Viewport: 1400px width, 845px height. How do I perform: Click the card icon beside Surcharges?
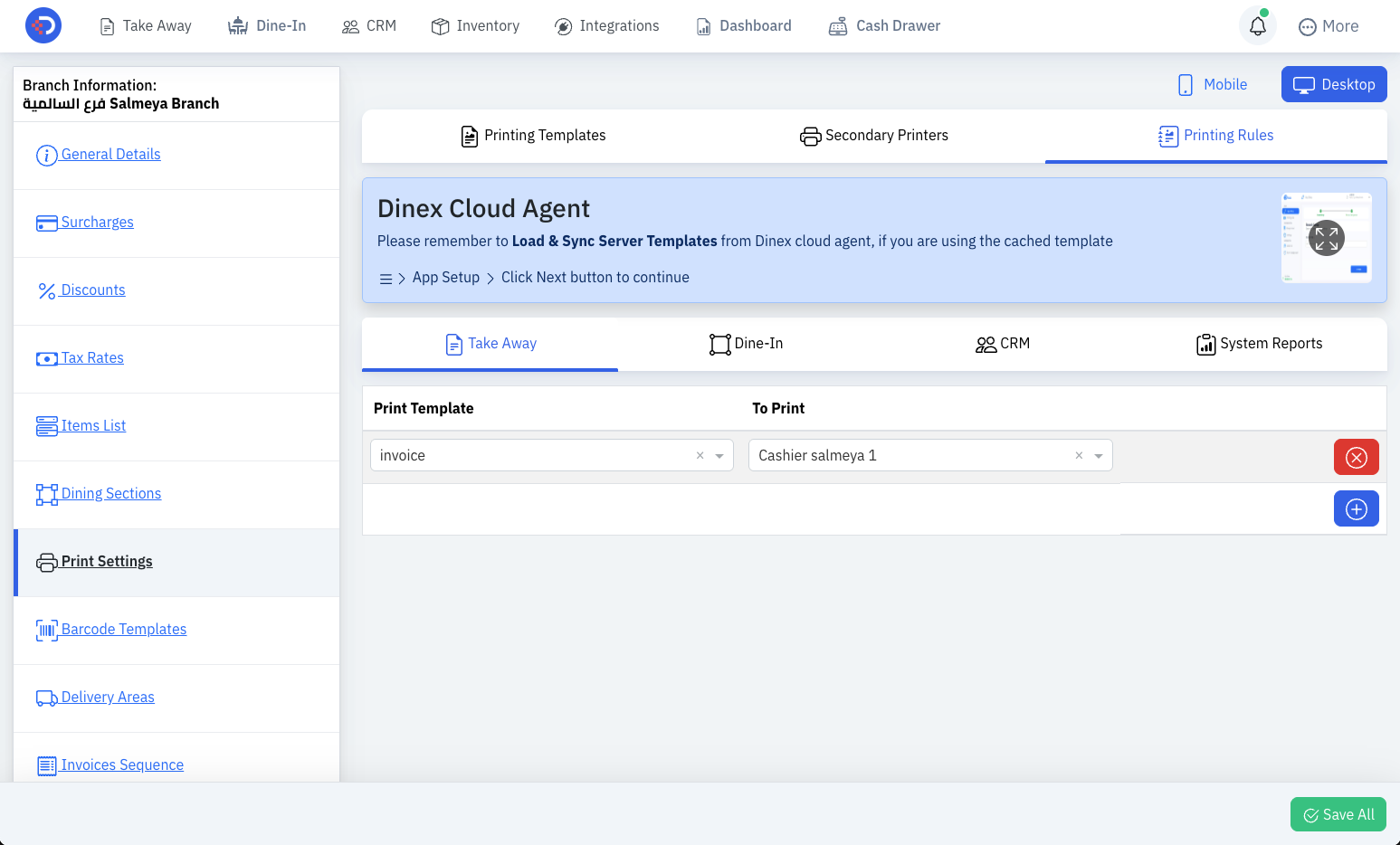tap(46, 223)
